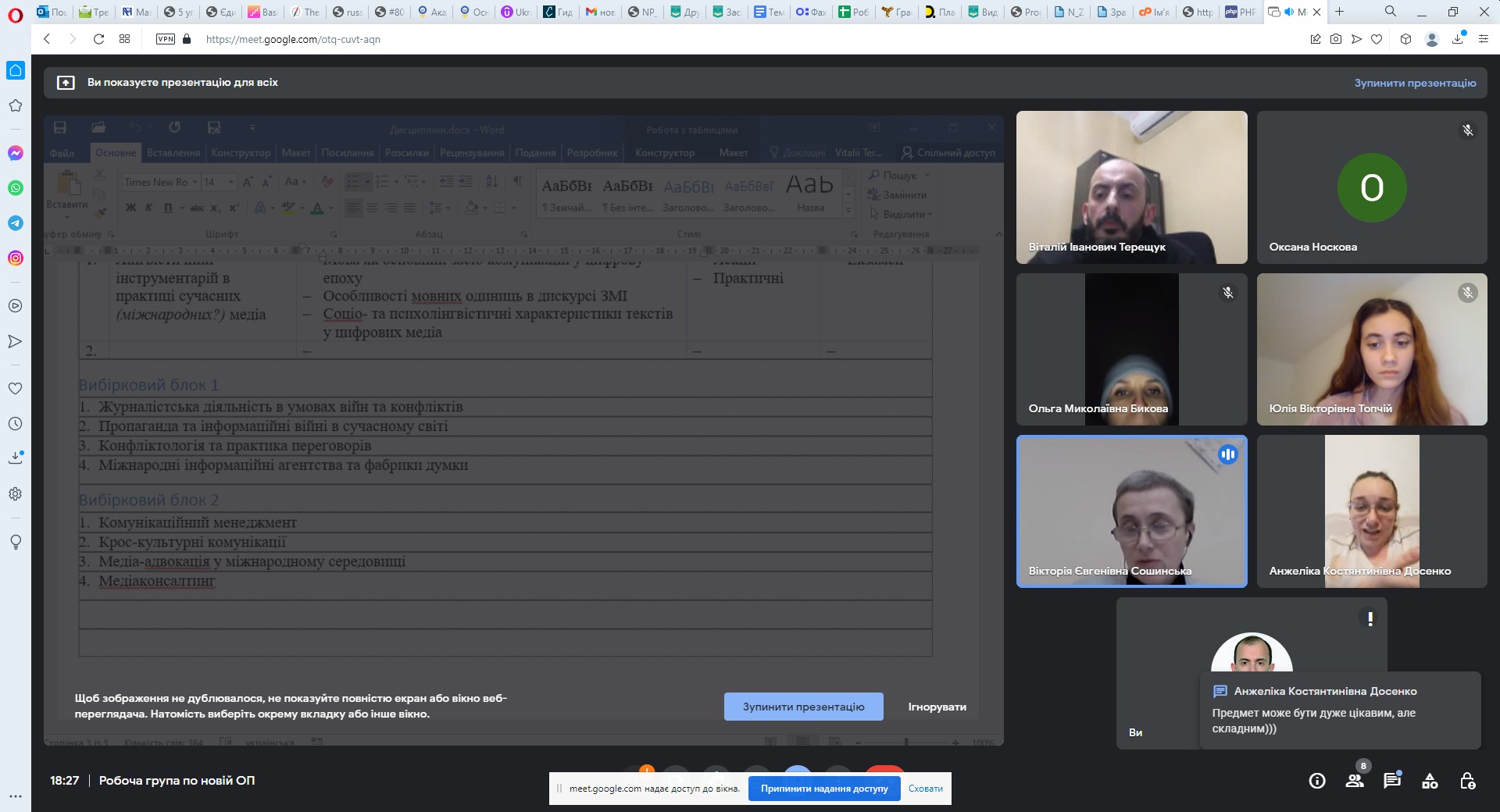Open WhatsApp in the Opera sidebar

[x=16, y=188]
